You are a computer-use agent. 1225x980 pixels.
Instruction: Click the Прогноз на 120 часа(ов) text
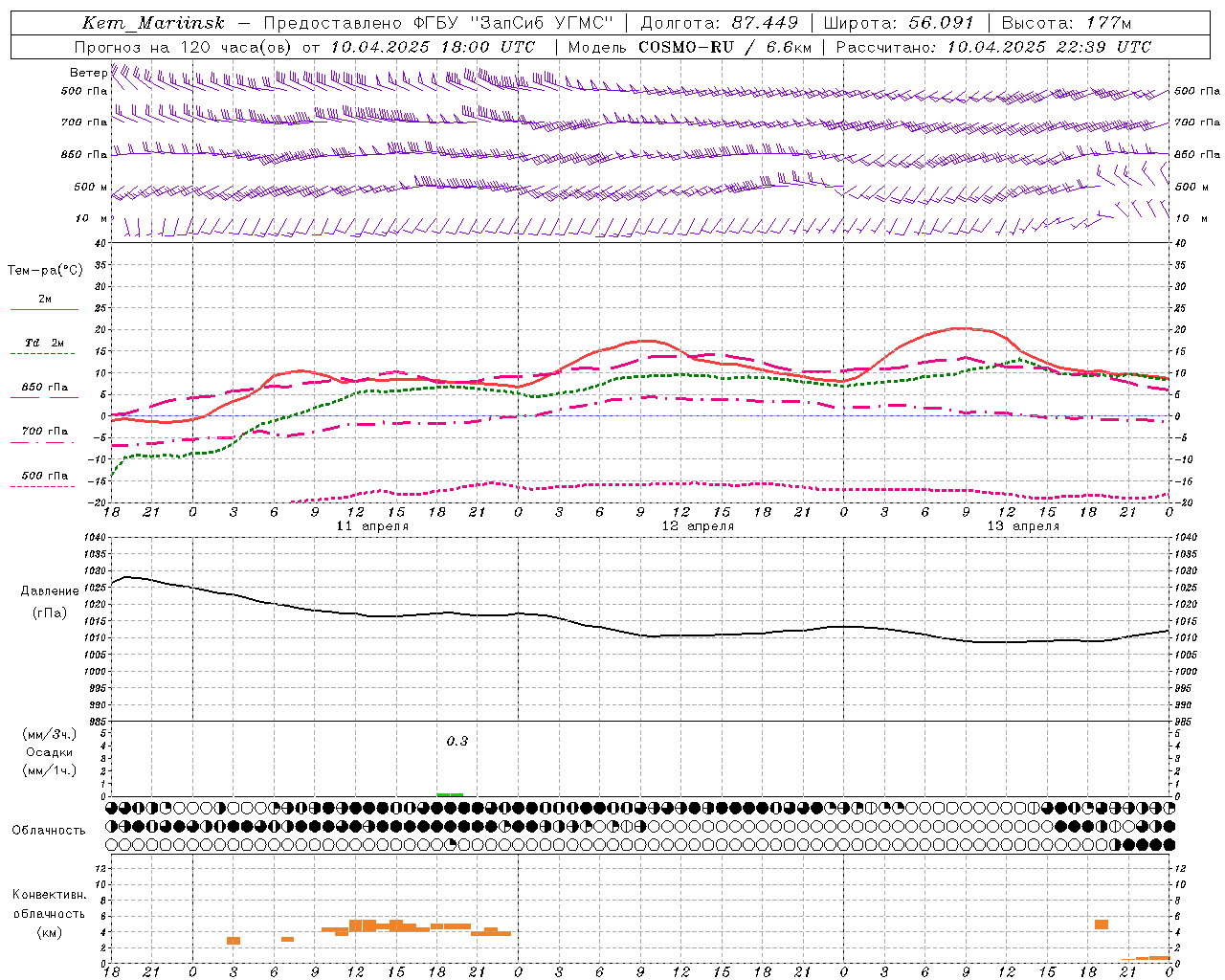(184, 47)
